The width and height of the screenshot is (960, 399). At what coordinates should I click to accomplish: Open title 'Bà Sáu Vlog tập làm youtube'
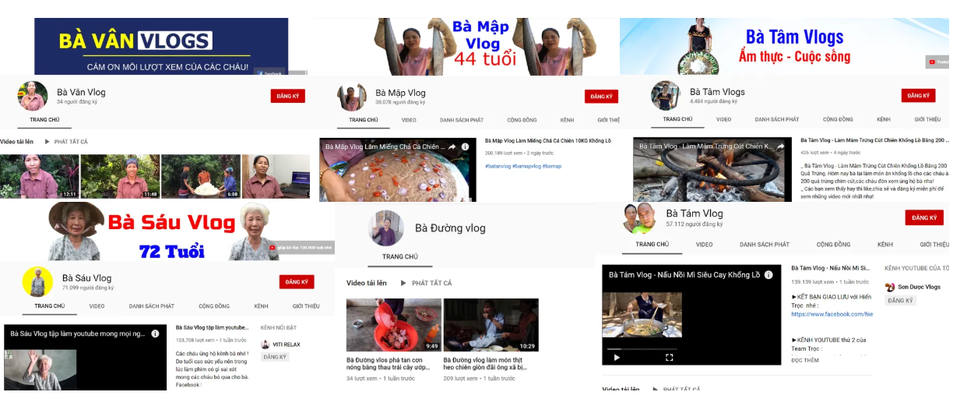click(212, 328)
